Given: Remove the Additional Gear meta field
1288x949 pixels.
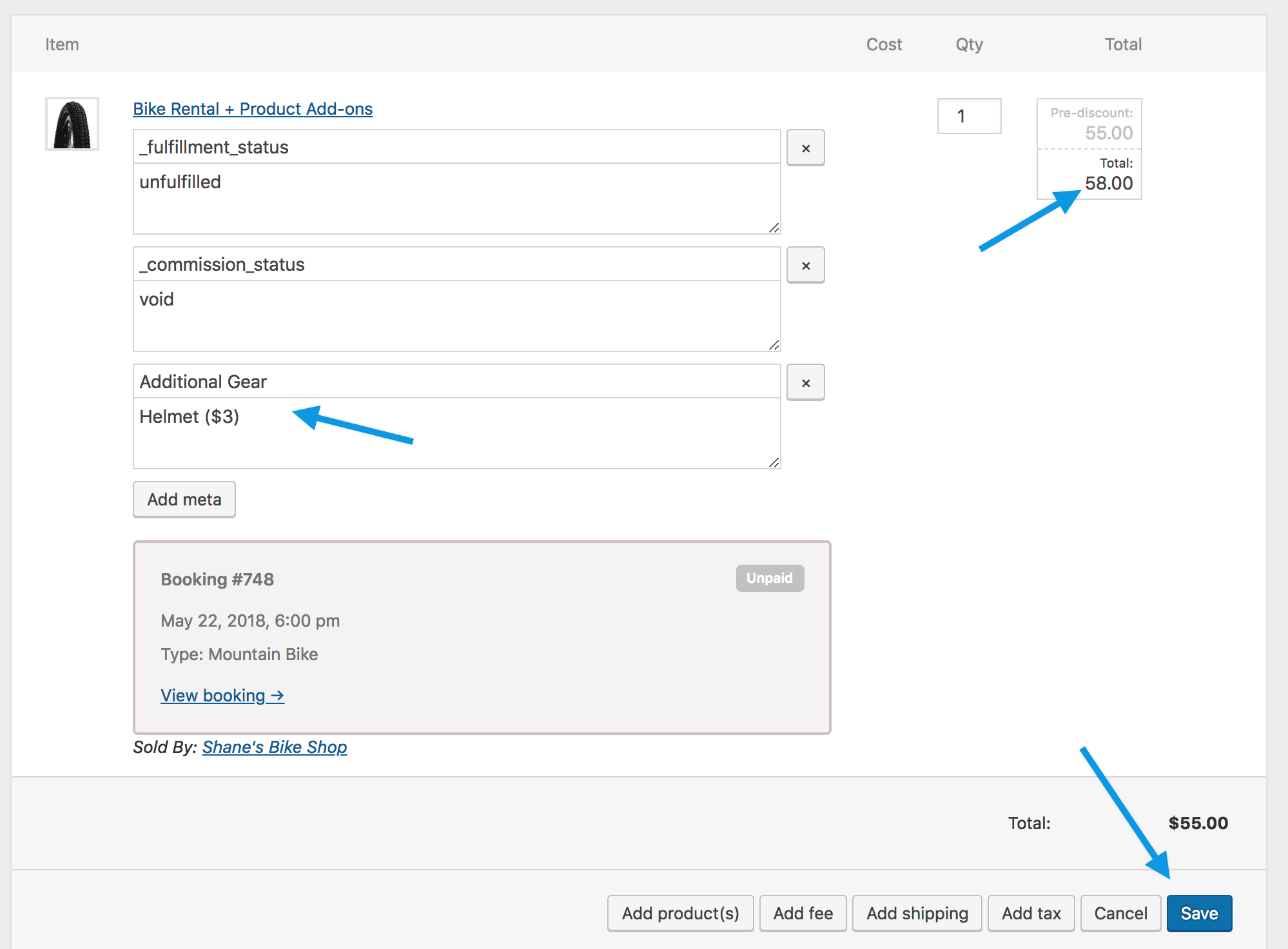Looking at the screenshot, I should click(x=805, y=382).
